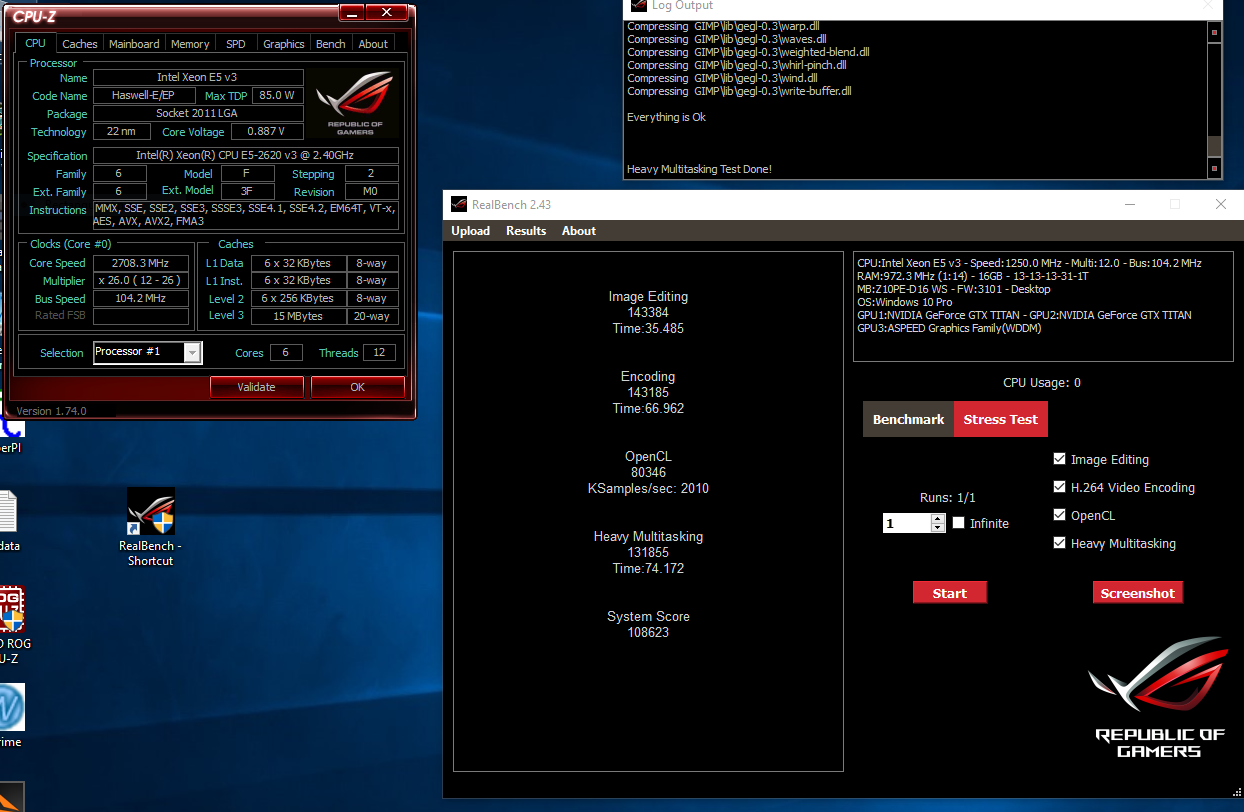Open the RealBench Shortcut desktop icon
The width and height of the screenshot is (1244, 812).
[150, 525]
